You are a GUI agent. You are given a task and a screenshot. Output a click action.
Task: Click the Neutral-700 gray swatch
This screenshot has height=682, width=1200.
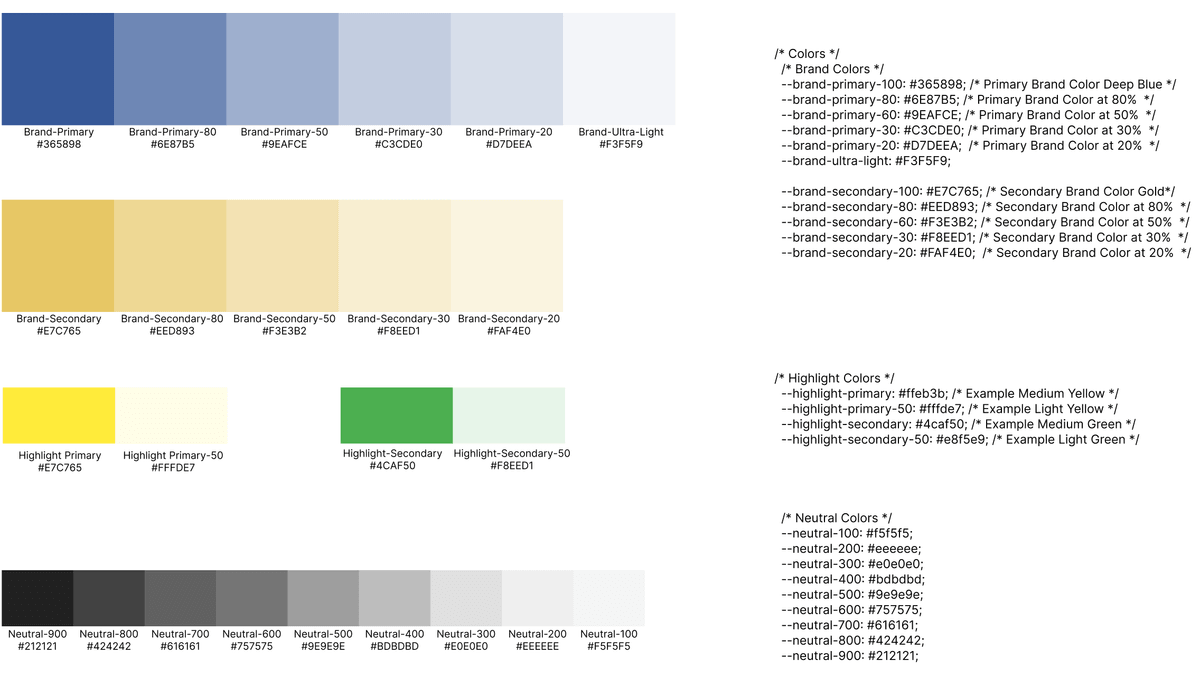tap(181, 598)
